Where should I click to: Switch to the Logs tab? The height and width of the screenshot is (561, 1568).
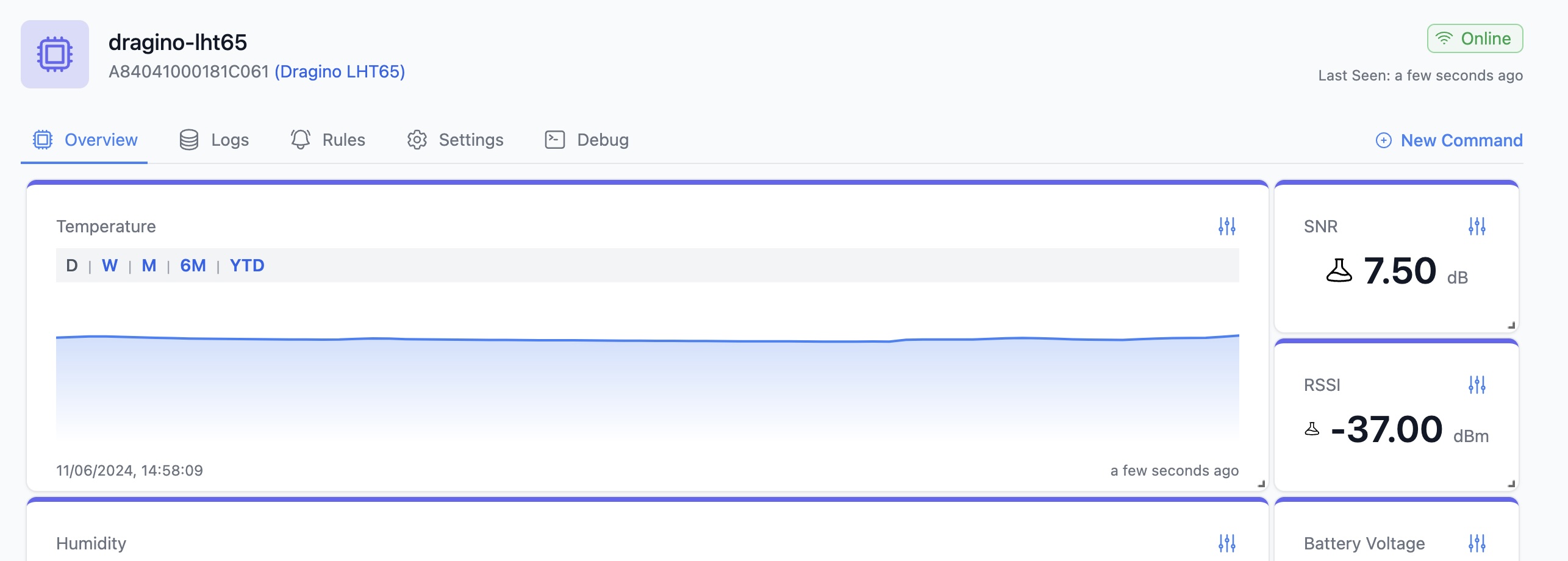point(215,140)
